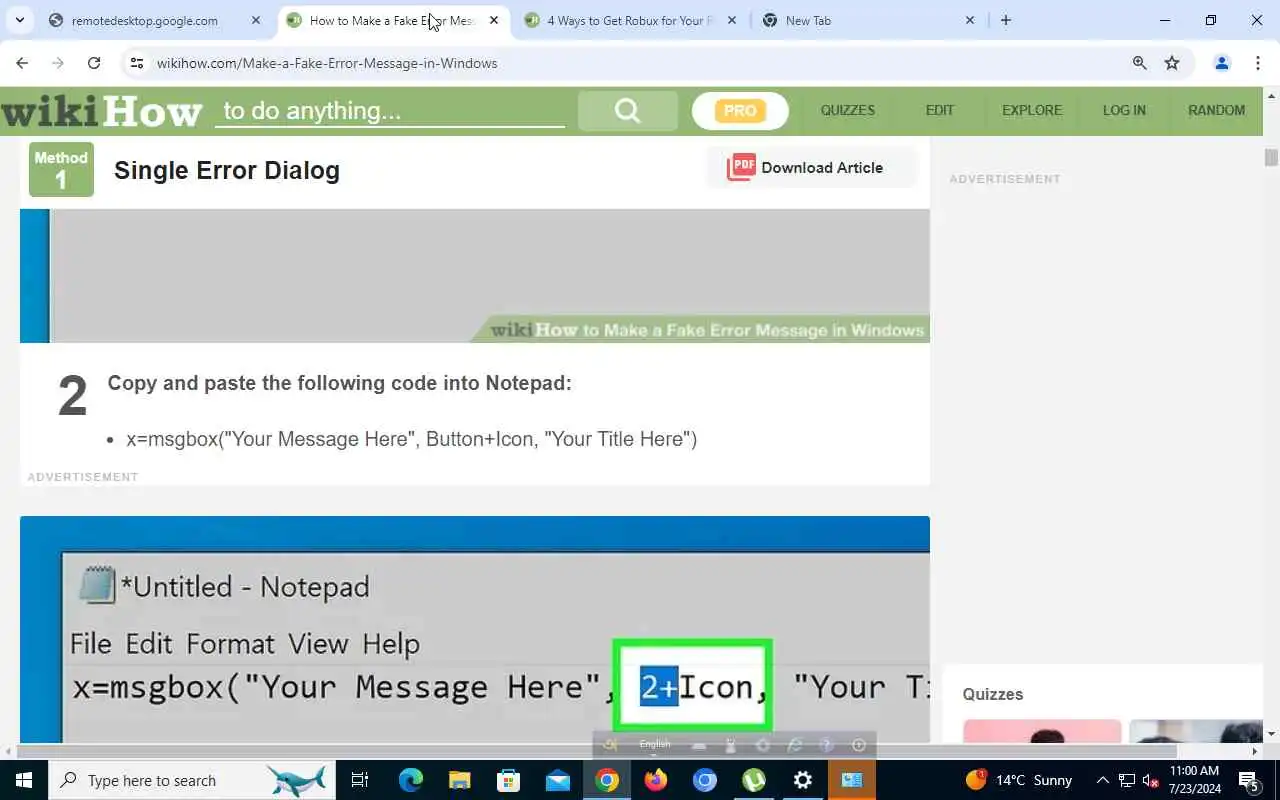Viewport: 1280px width, 800px height.
Task: Open site information icon in address bar
Action: coord(137,63)
